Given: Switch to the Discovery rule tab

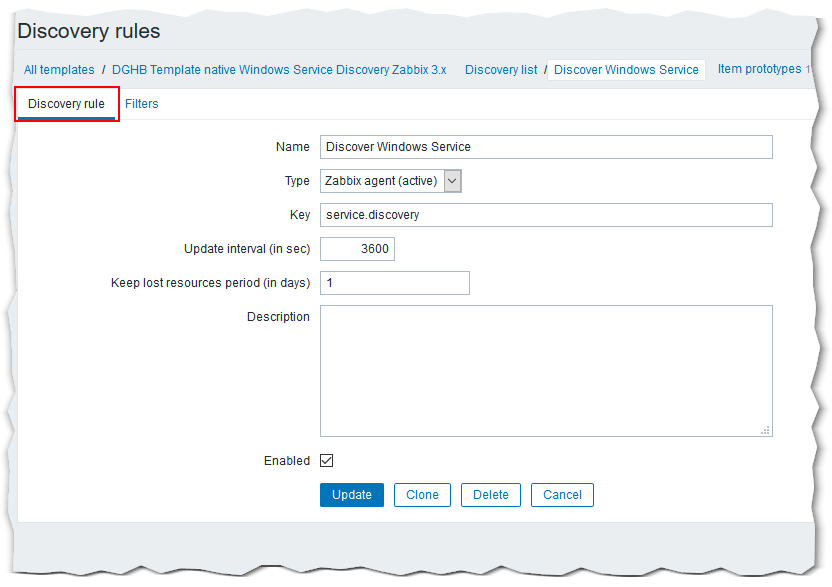Looking at the screenshot, I should coord(66,104).
